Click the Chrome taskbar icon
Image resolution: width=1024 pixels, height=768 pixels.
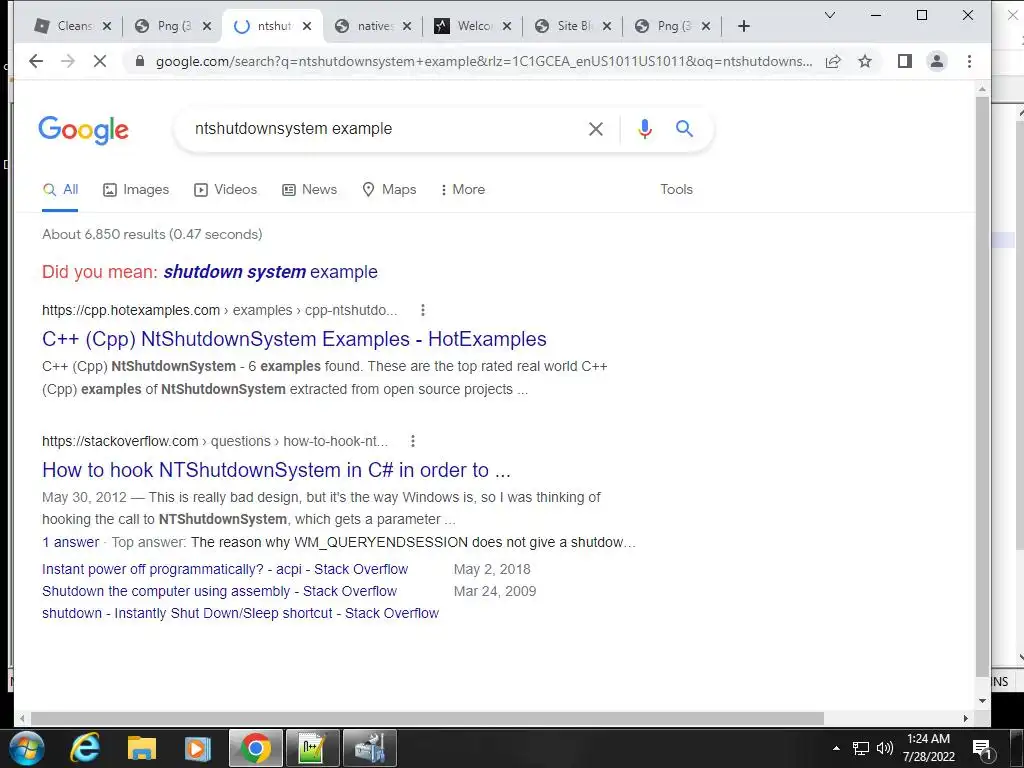point(255,748)
